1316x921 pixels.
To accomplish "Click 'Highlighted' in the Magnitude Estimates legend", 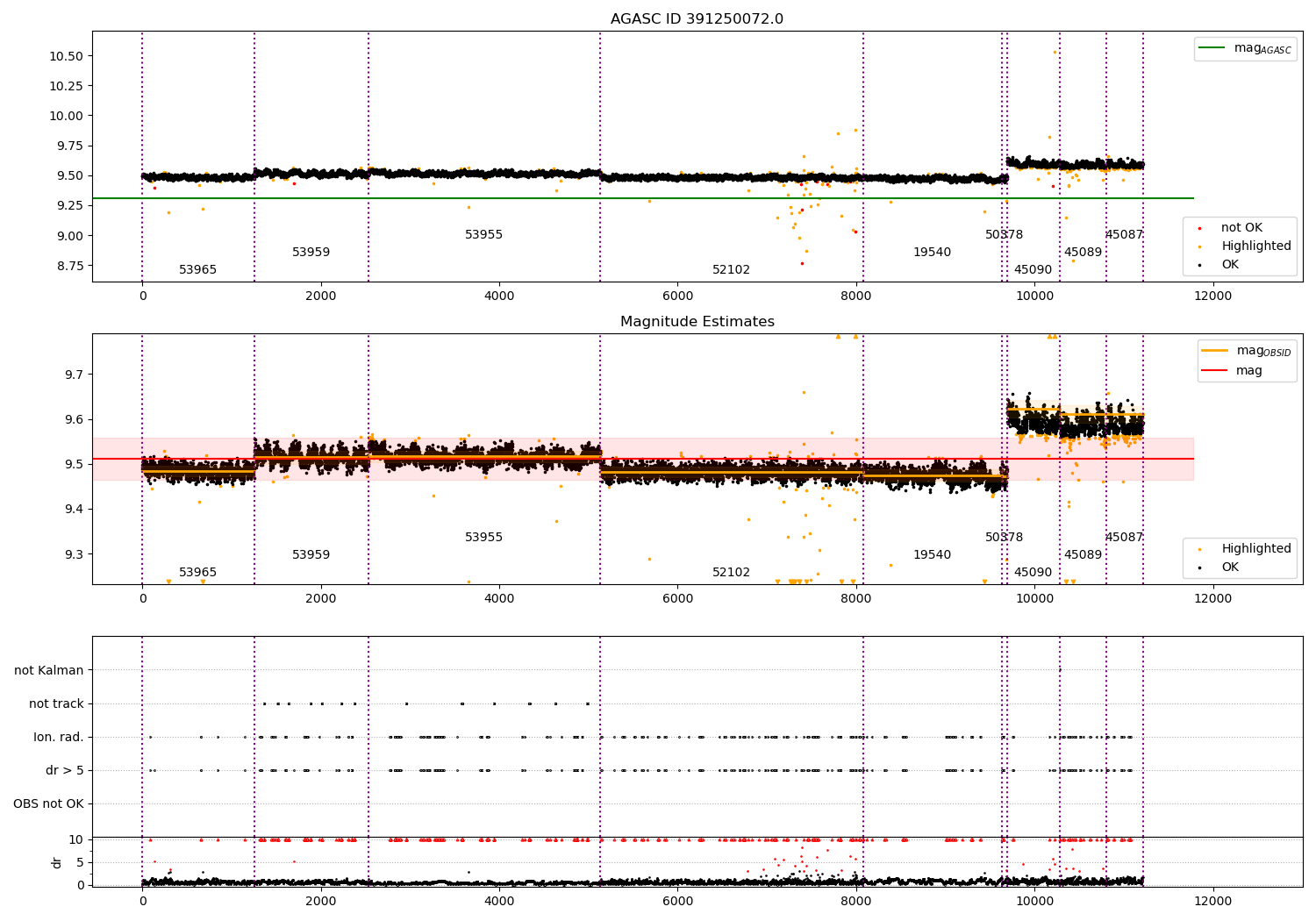I will pos(1256,549).
